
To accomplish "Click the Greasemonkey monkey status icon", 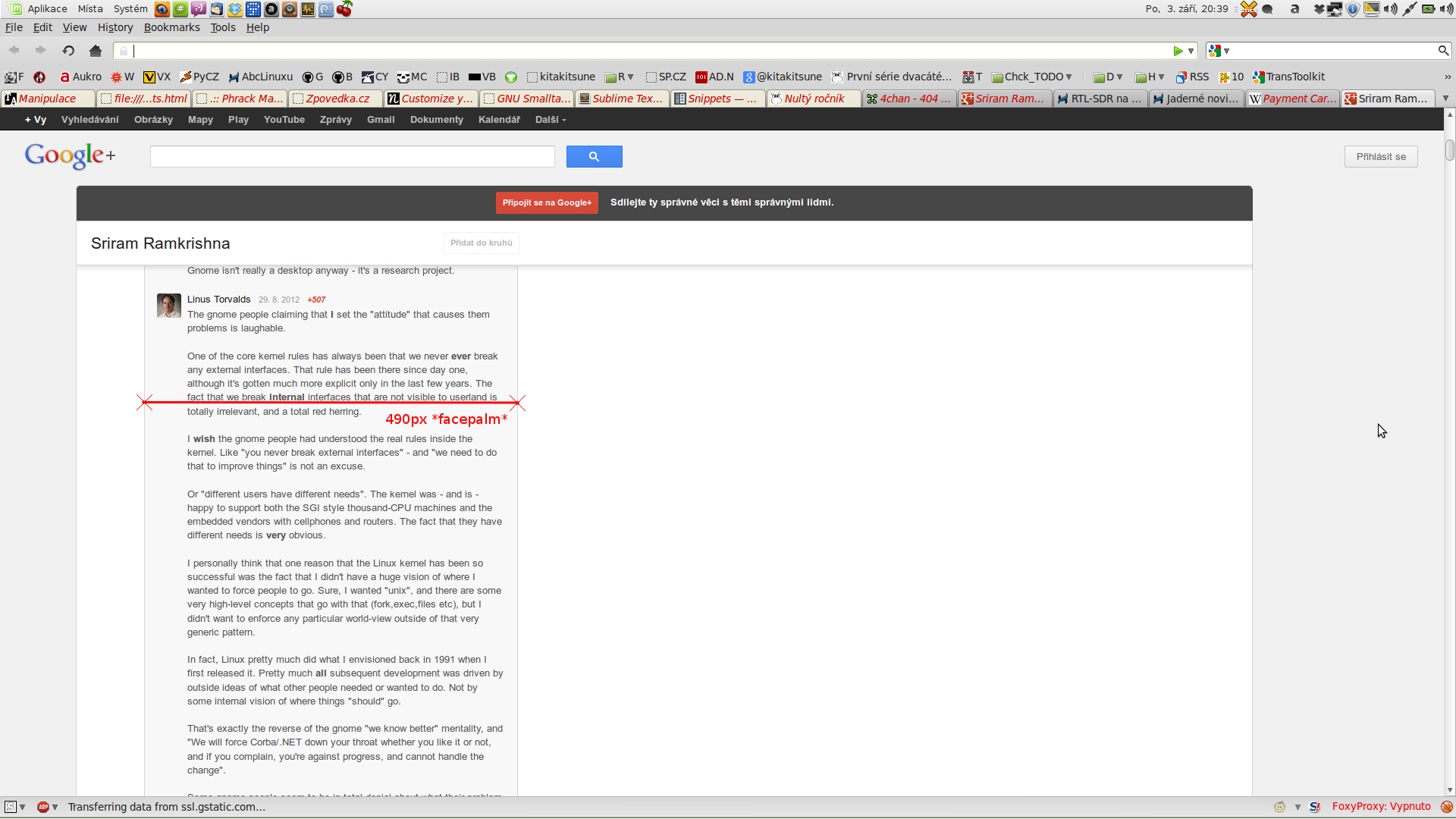I will [x=1280, y=807].
